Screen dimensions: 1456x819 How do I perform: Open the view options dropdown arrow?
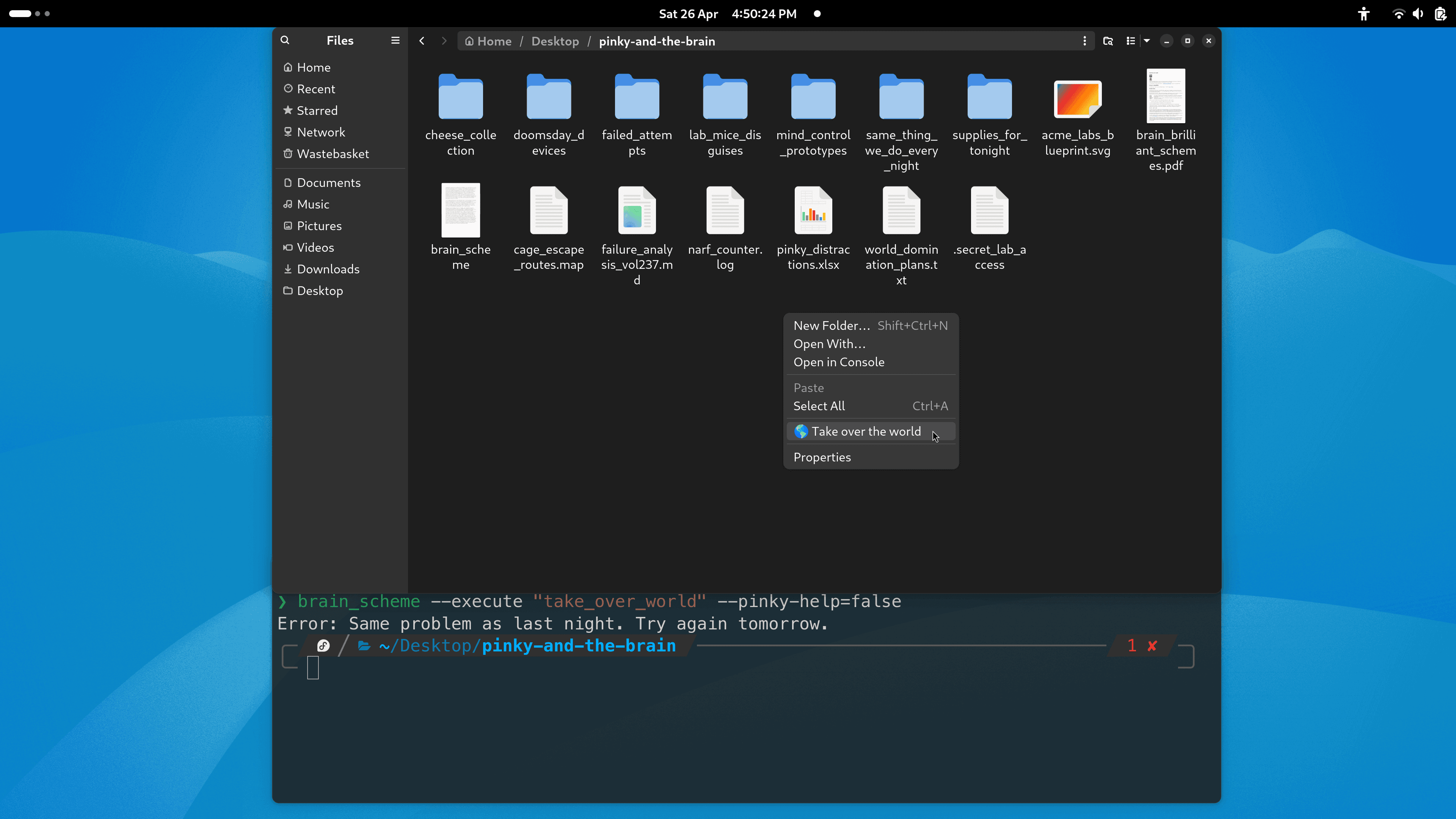(1146, 41)
